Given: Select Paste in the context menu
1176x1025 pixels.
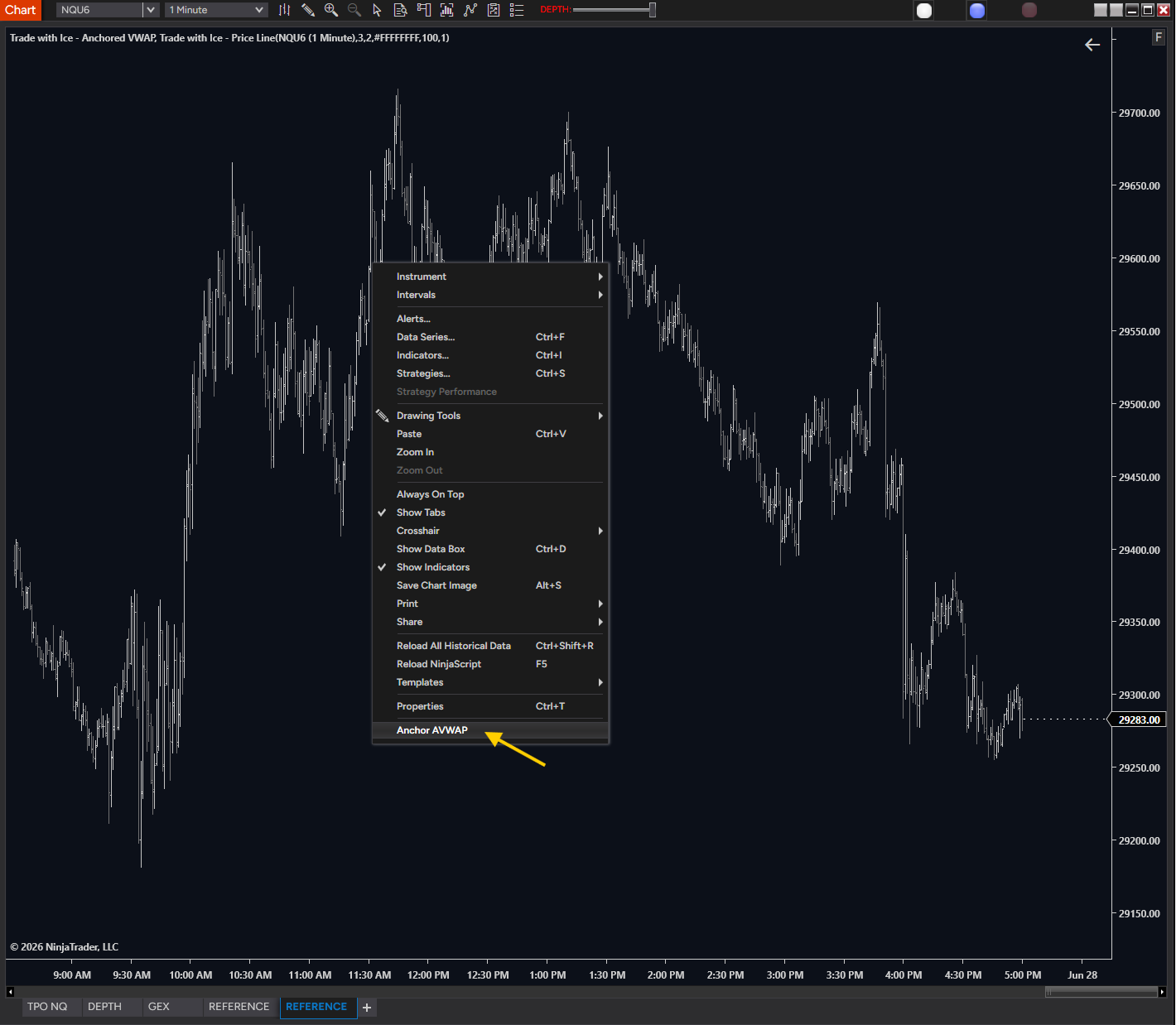Looking at the screenshot, I should click(490, 434).
